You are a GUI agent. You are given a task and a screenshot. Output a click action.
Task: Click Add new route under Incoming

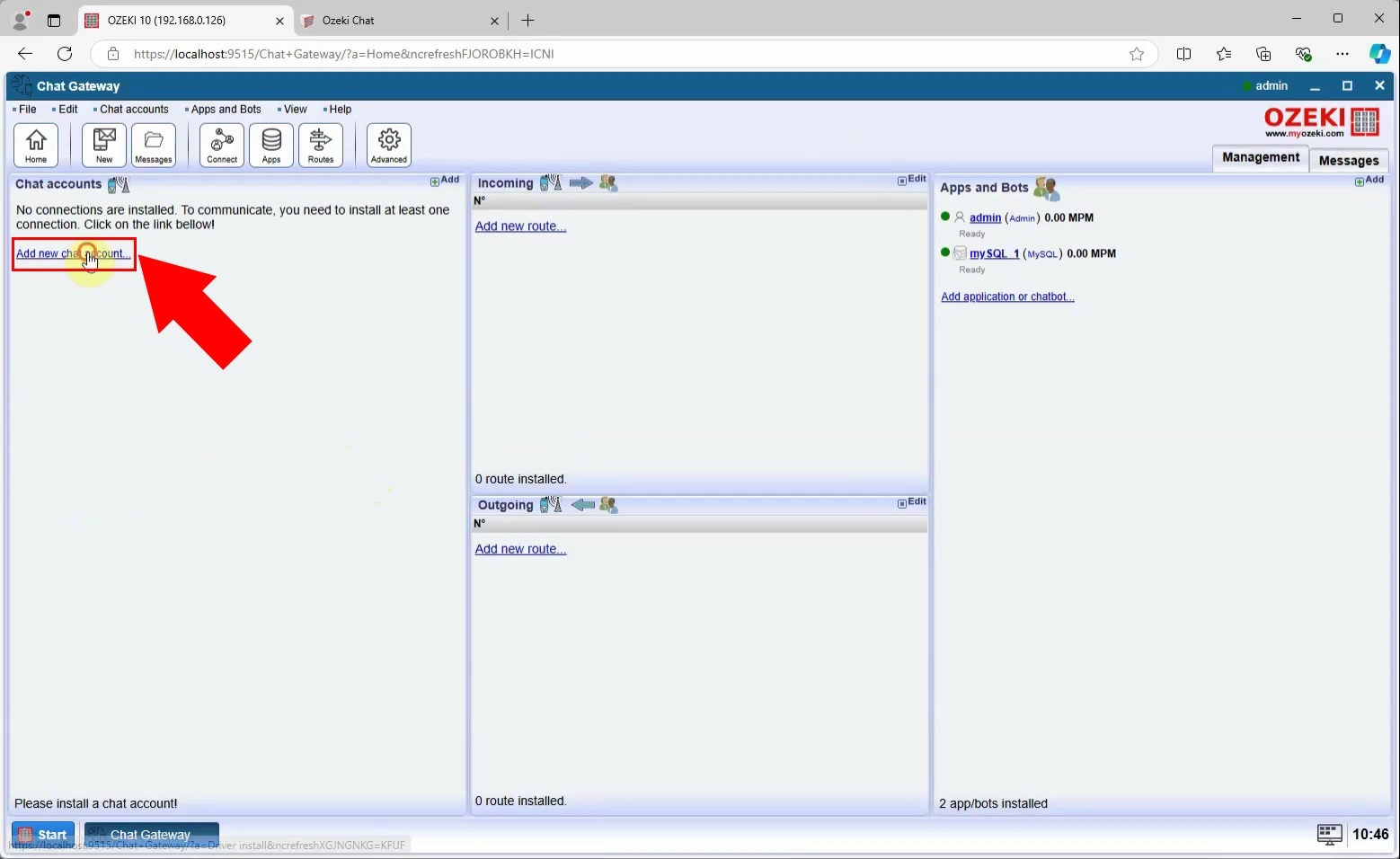click(520, 226)
